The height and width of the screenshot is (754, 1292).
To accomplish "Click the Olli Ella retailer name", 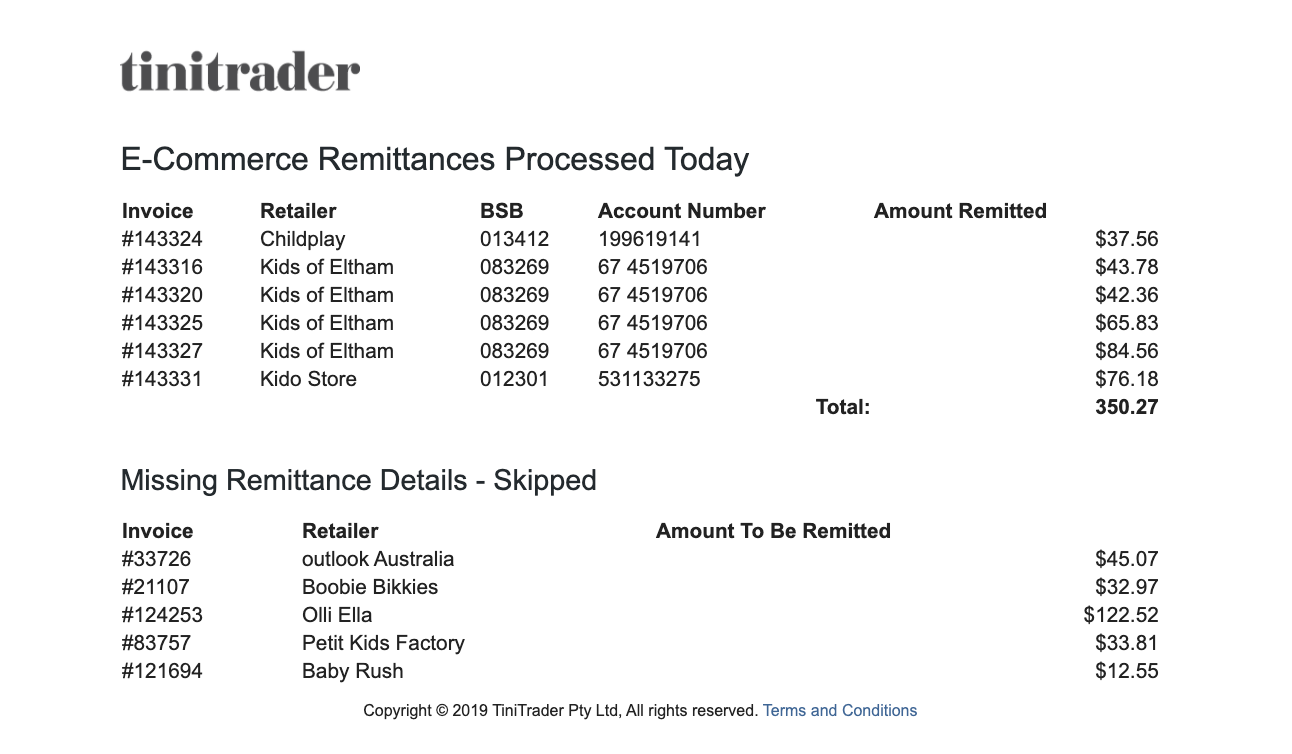I will coord(337,615).
